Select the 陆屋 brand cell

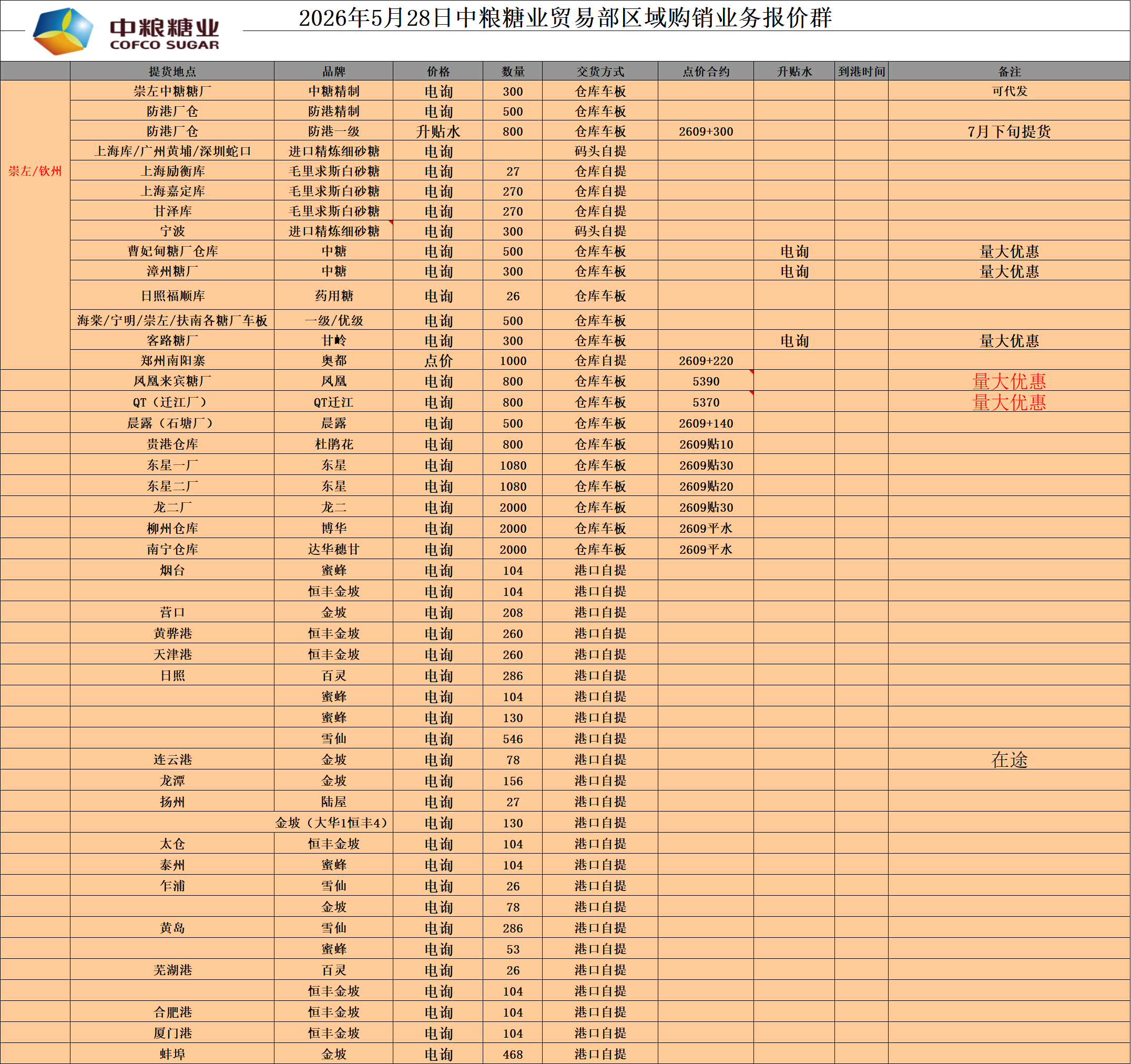[333, 801]
